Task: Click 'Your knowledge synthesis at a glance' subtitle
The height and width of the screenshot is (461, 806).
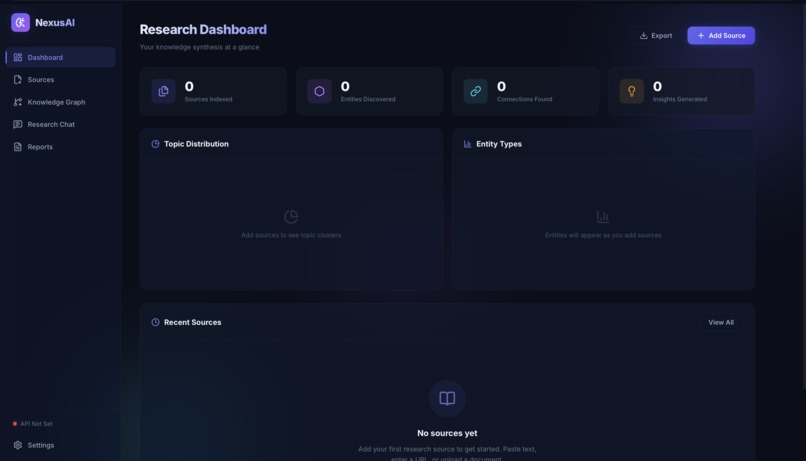Action: [199, 47]
